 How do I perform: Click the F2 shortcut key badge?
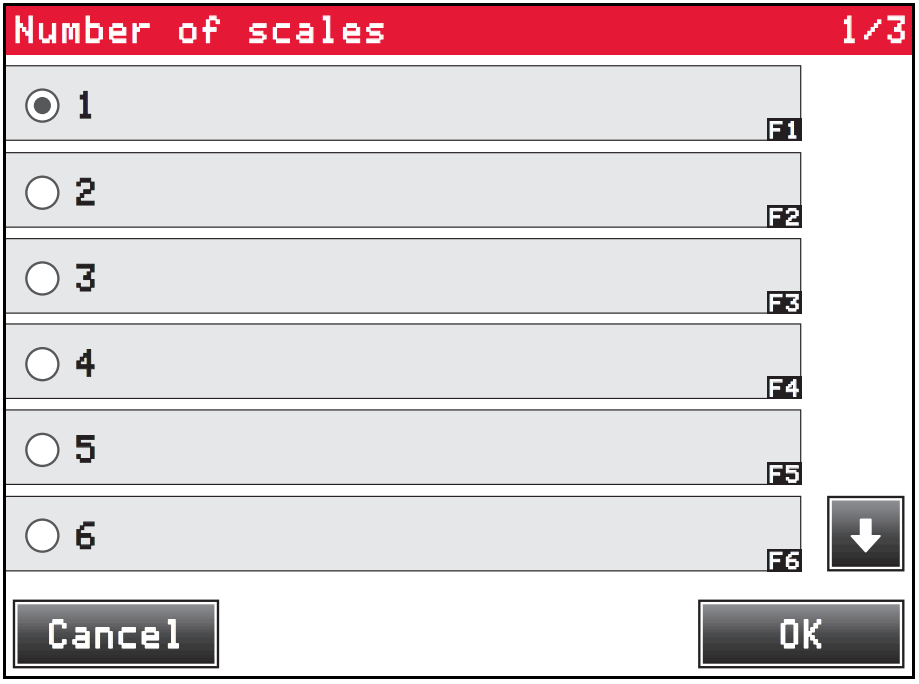pos(784,216)
